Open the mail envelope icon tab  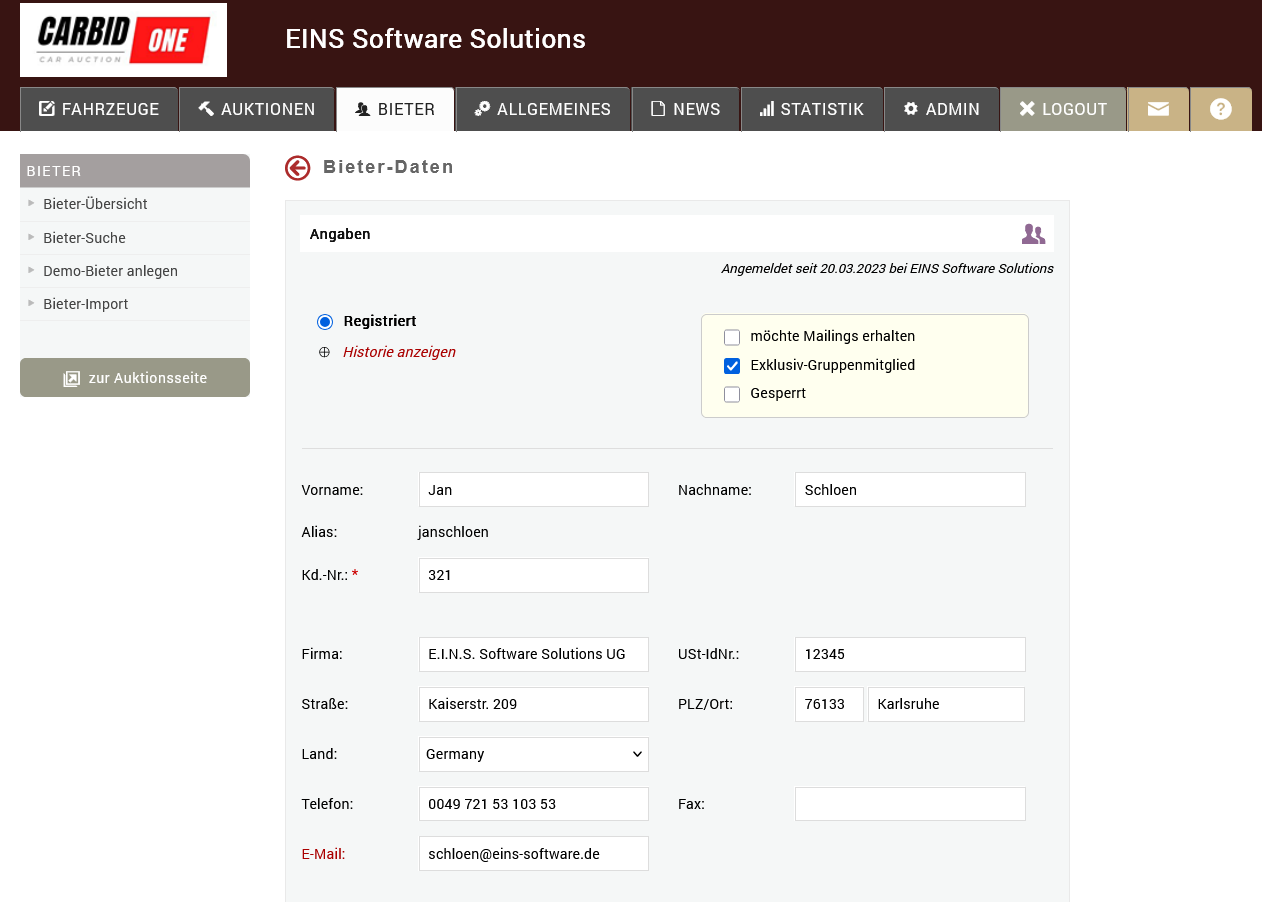(x=1158, y=109)
